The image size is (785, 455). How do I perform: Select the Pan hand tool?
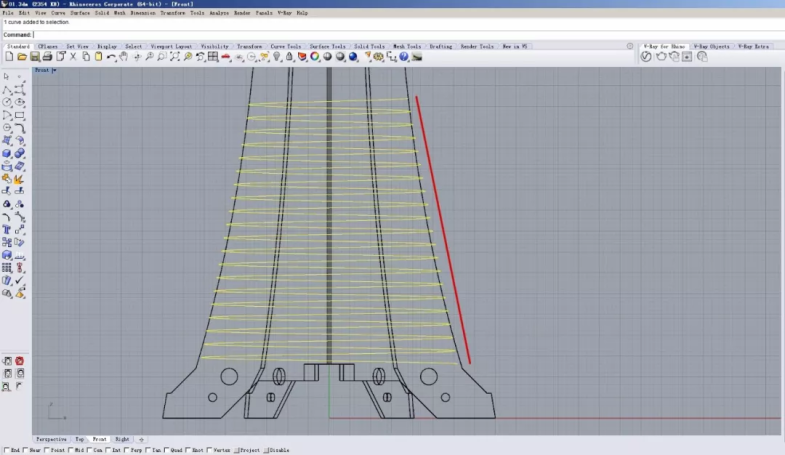[x=123, y=57]
